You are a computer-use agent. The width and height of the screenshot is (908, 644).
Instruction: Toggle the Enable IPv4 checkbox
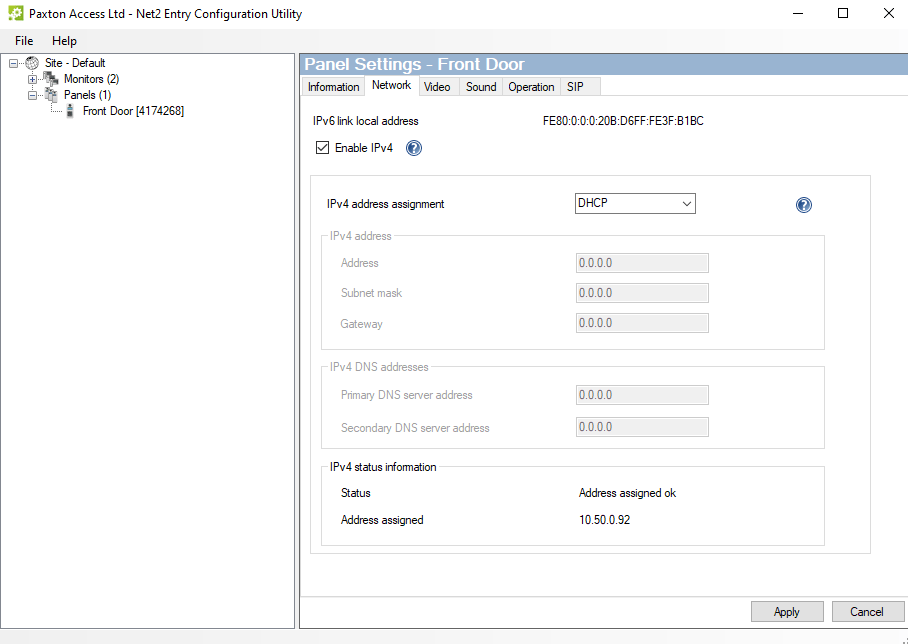(323, 148)
